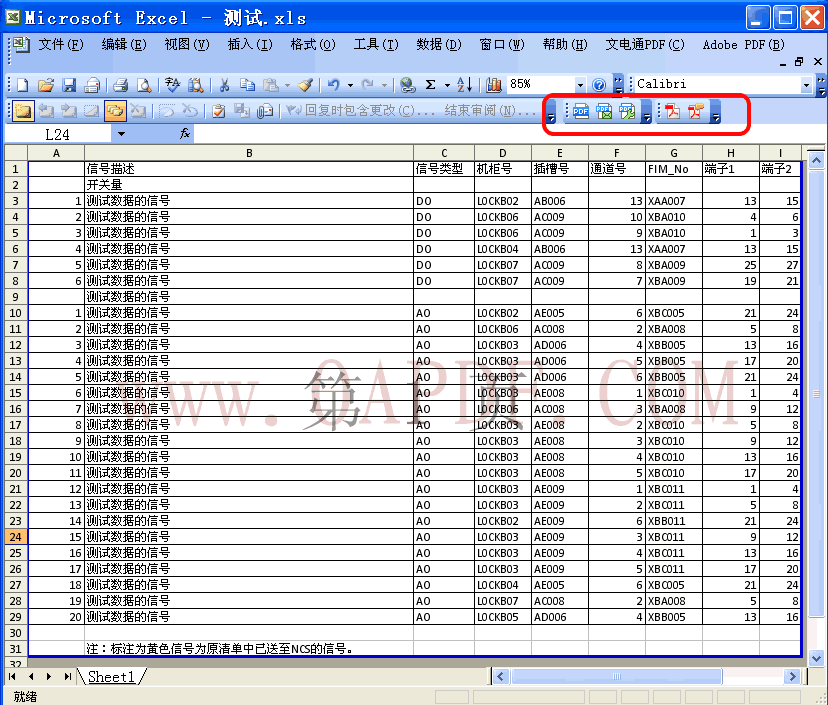Viewport: 828px width, 705px height.
Task: Click the Name Box showing L24
Action: click(58, 134)
